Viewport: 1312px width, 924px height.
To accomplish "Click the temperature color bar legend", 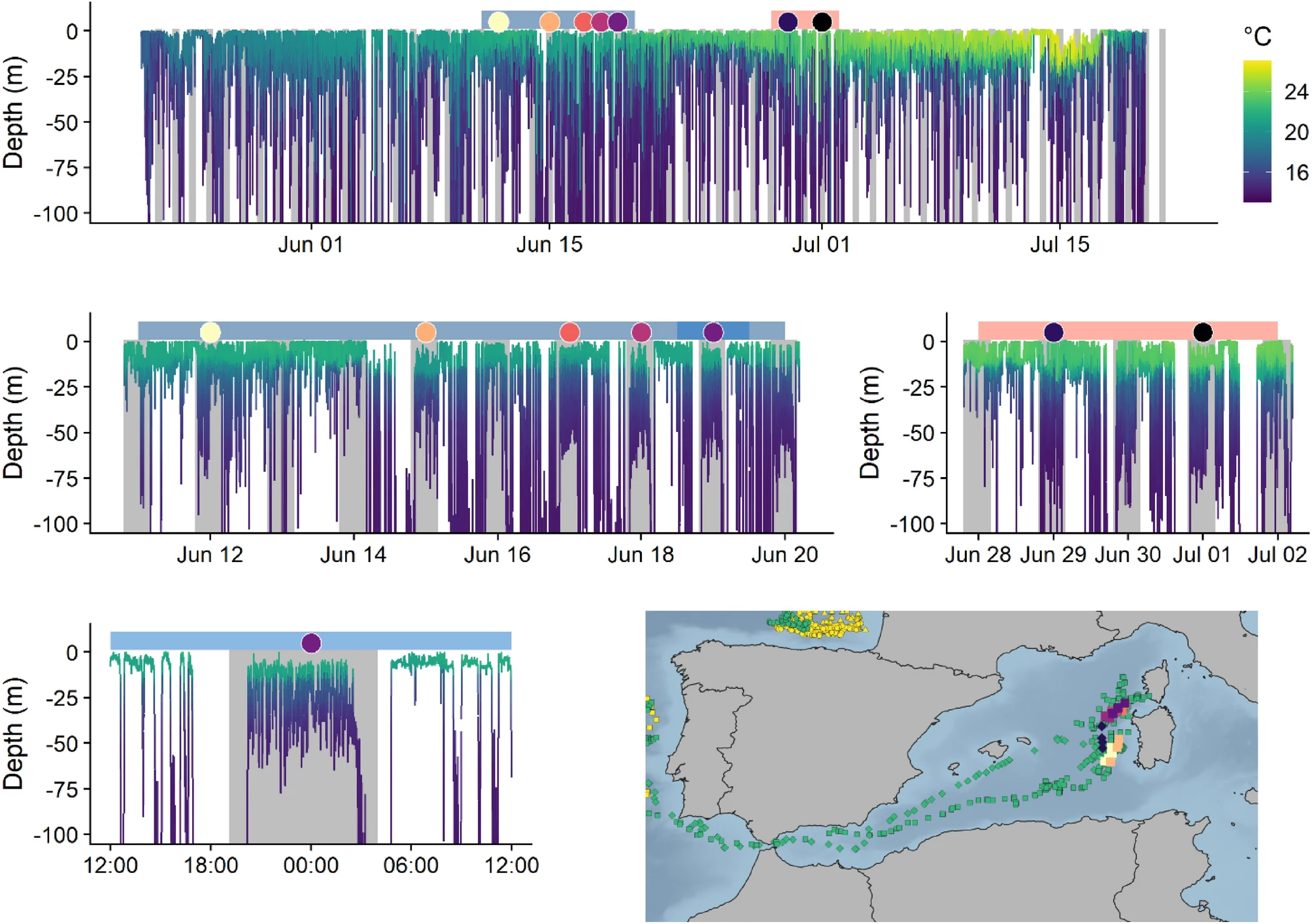I will [x=1257, y=131].
